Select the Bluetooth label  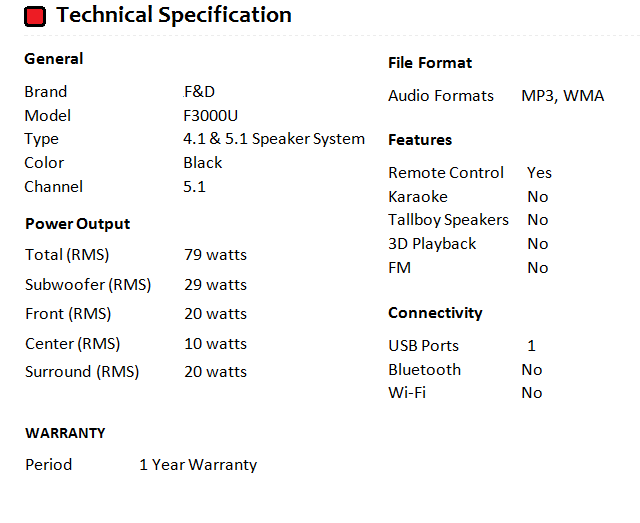pyautogui.click(x=425, y=370)
